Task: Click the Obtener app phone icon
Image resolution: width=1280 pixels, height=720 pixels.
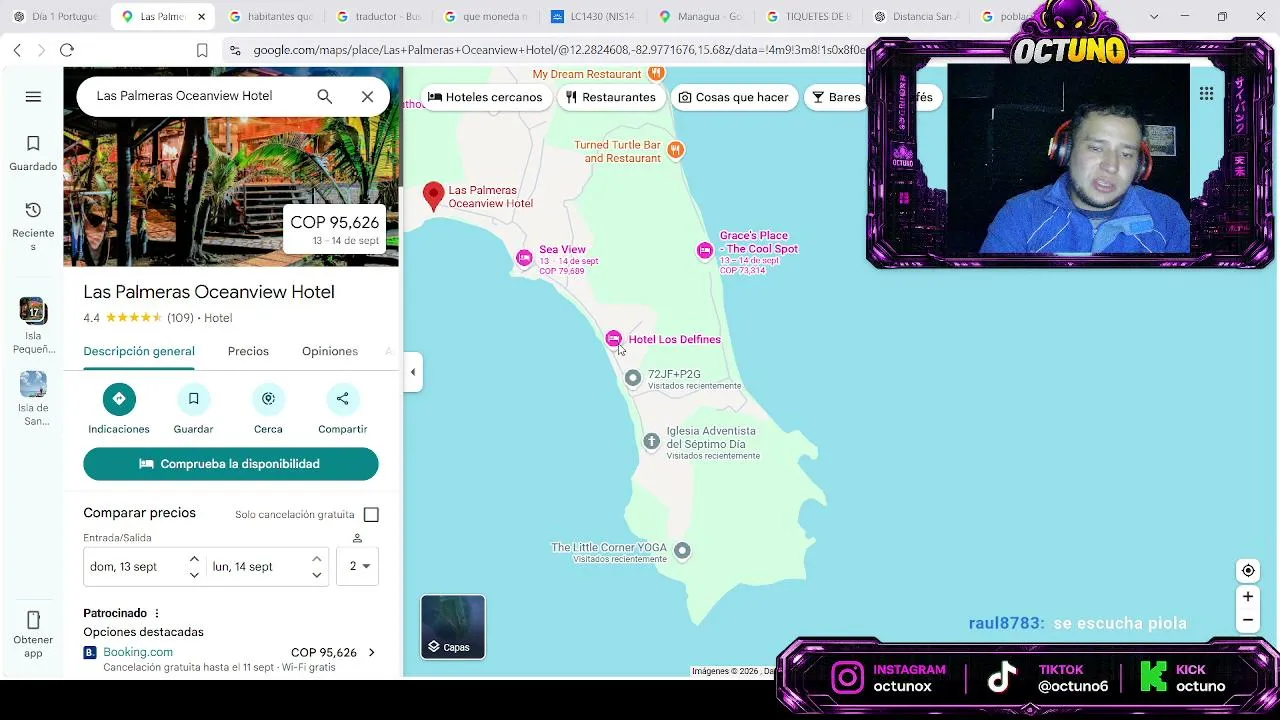Action: coord(33,620)
